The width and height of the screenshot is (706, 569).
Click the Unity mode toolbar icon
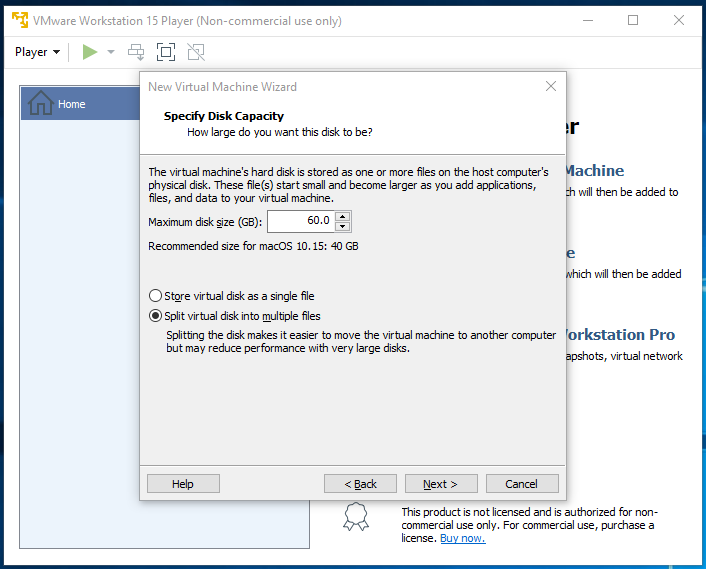(x=196, y=52)
